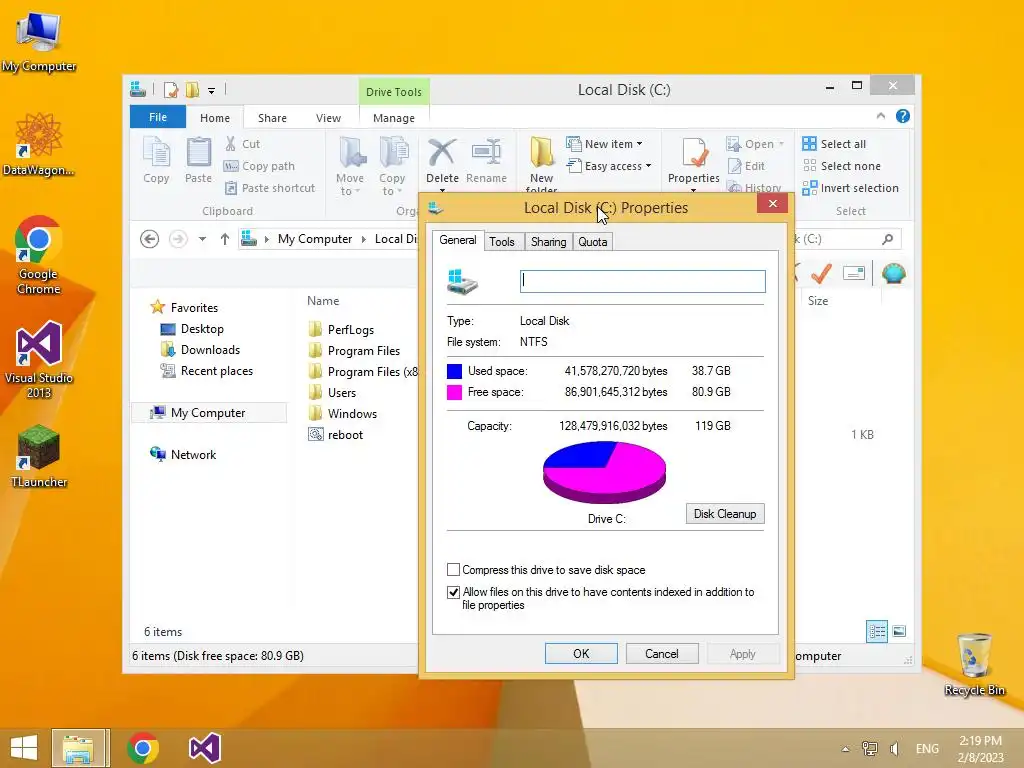1024x768 pixels.
Task: Launch Visual Studio 2013 desktop shortcut
Action: [39, 359]
